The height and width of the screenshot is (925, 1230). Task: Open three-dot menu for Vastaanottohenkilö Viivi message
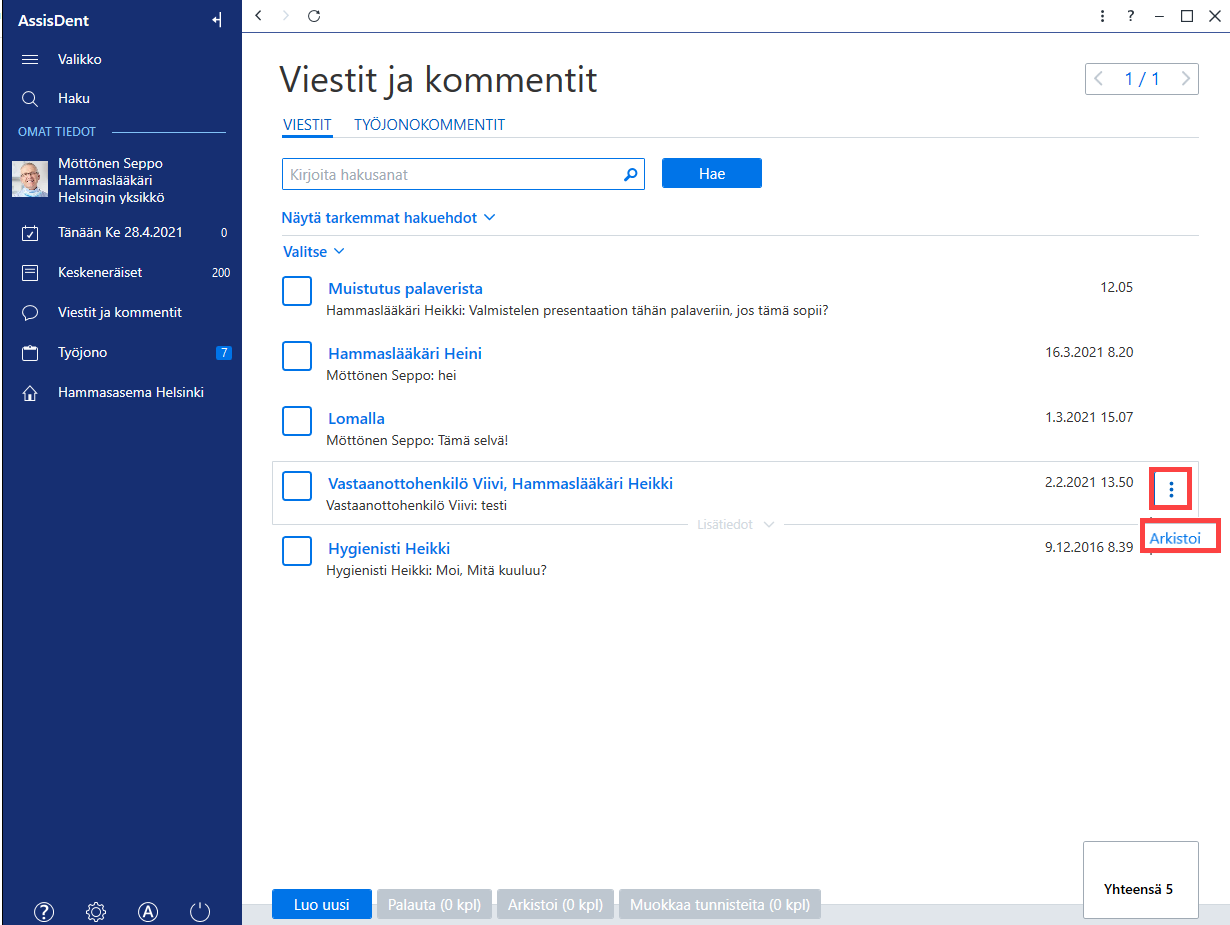(x=1171, y=489)
